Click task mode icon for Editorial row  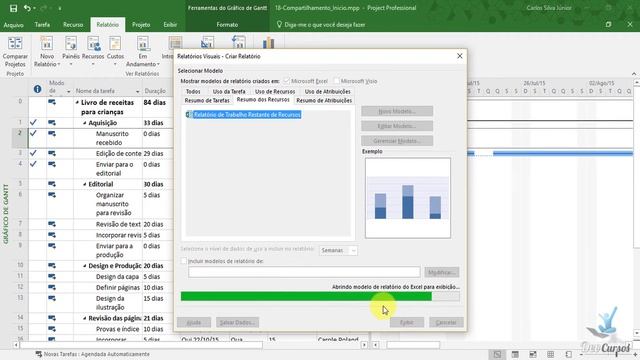(52, 184)
